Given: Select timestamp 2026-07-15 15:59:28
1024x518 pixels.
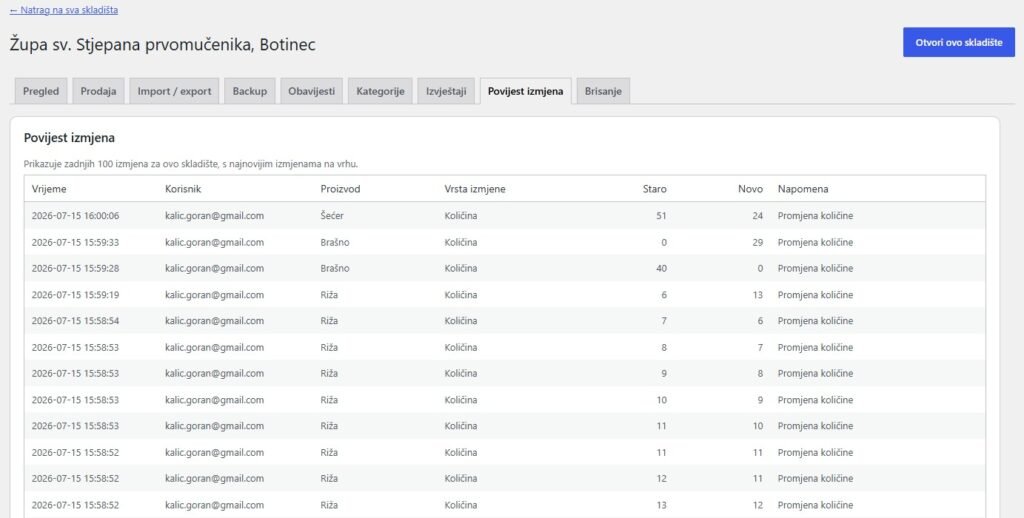Looking at the screenshot, I should pyautogui.click(x=75, y=268).
